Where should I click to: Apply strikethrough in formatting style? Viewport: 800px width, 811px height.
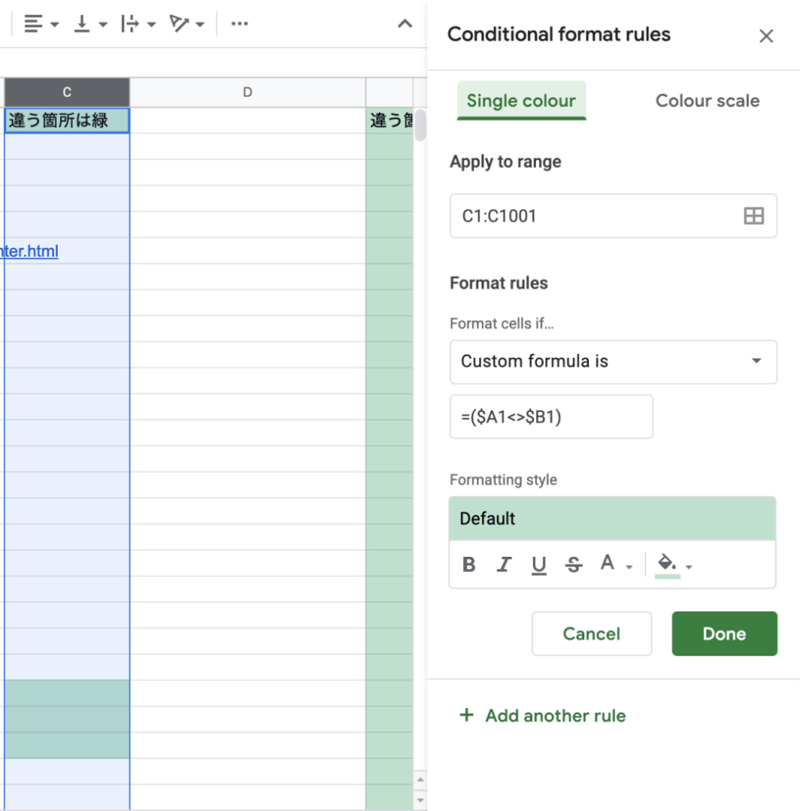(x=573, y=565)
